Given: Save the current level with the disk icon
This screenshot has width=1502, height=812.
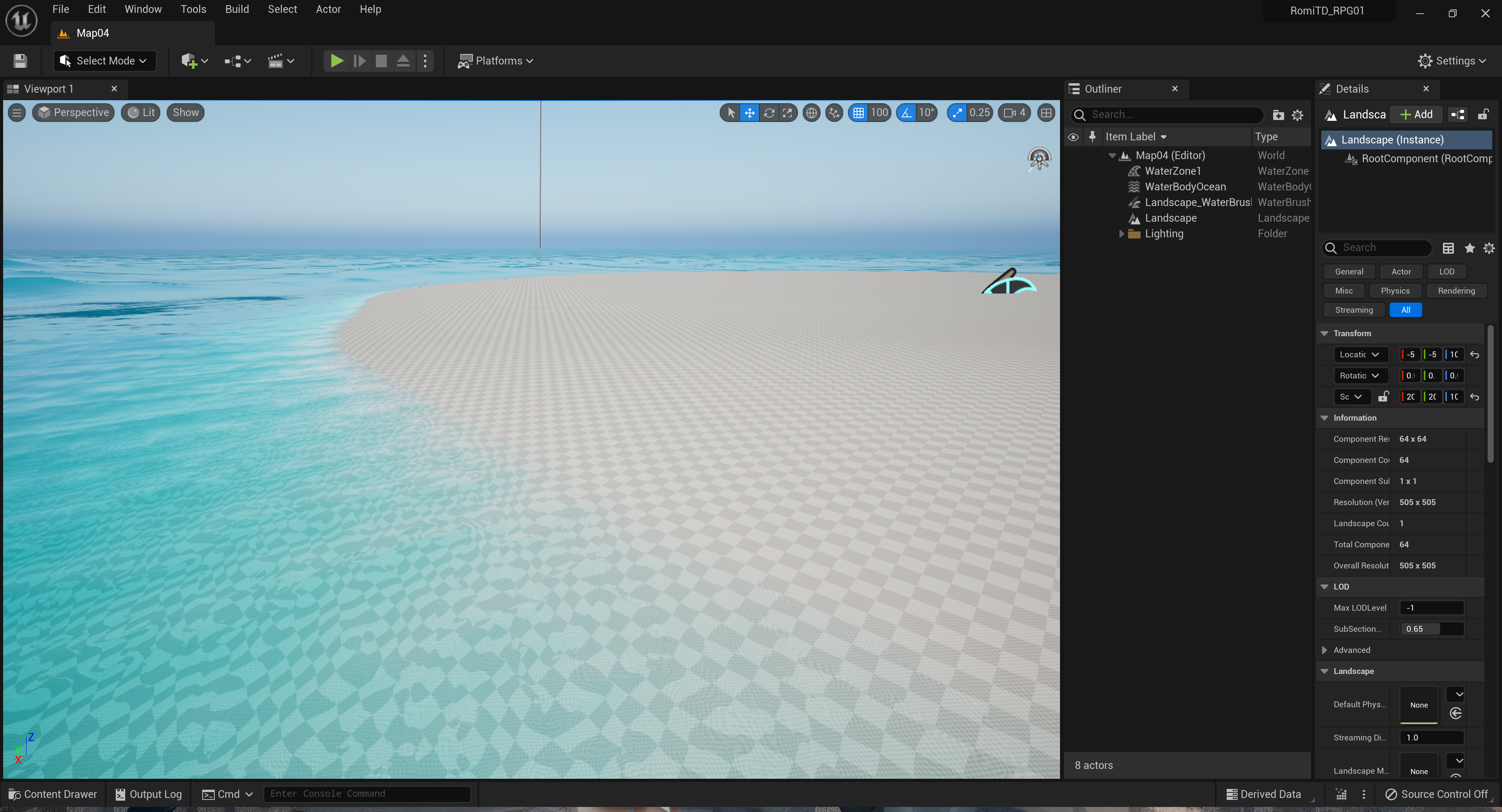Looking at the screenshot, I should tap(20, 61).
